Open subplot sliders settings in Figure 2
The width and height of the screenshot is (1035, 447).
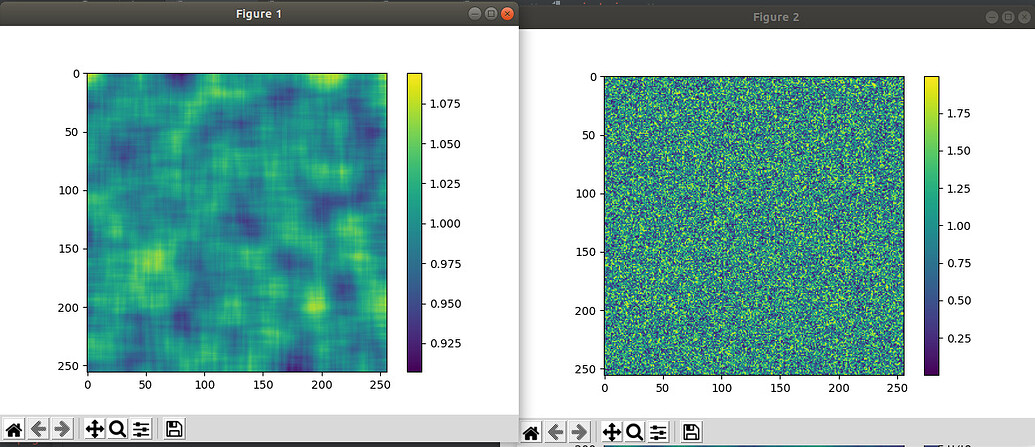point(658,432)
